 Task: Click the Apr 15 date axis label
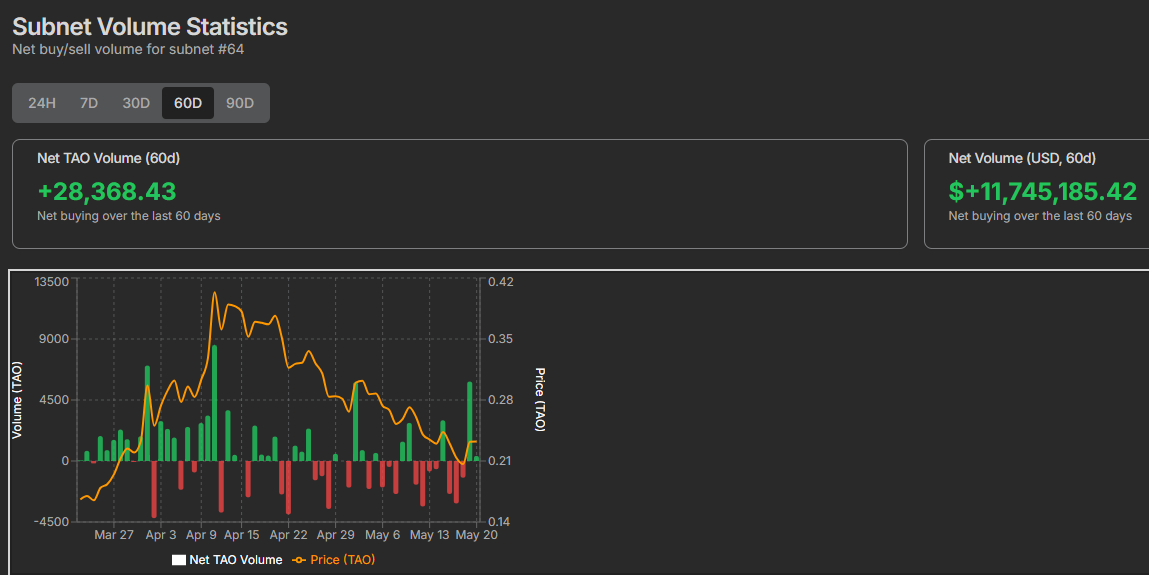pos(241,535)
